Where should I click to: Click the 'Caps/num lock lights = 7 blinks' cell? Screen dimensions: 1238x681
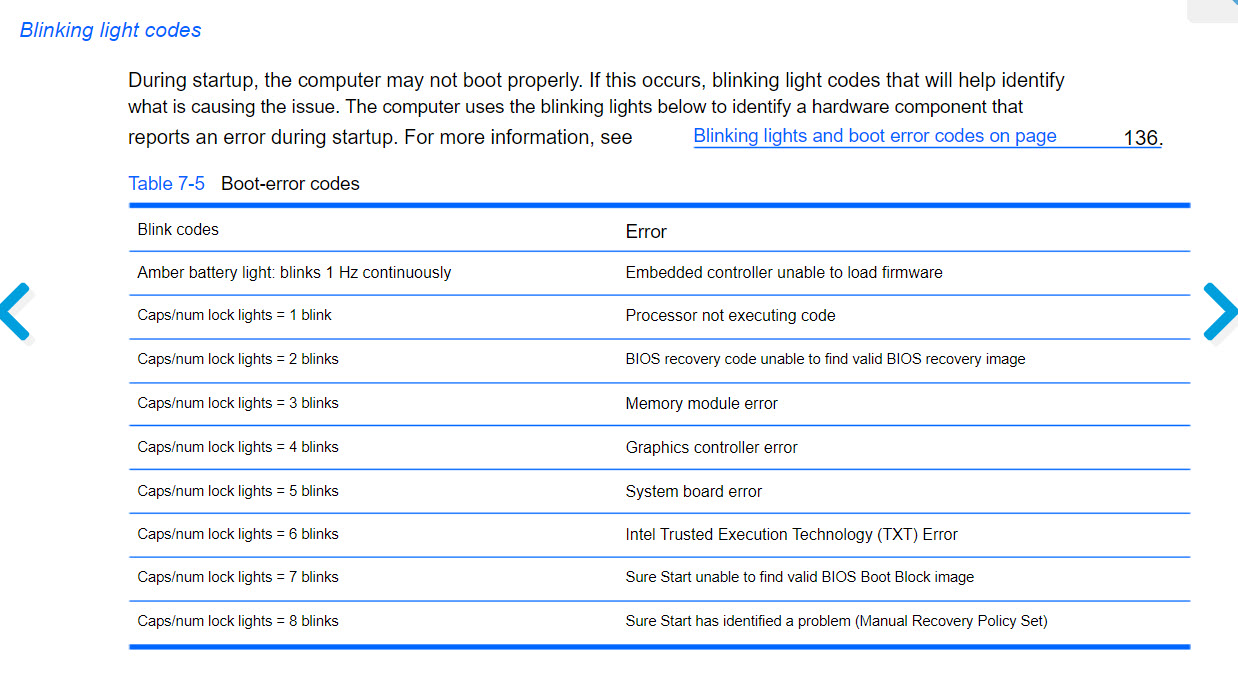point(238,577)
